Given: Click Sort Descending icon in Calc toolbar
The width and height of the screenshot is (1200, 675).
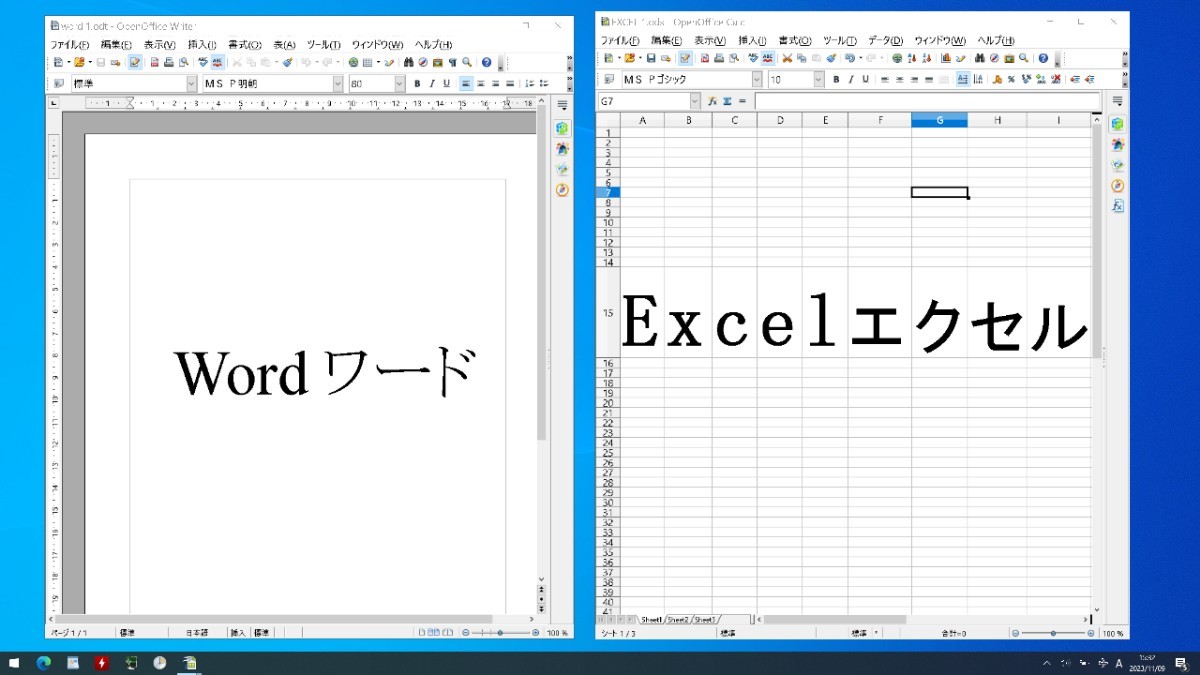Looking at the screenshot, I should 926,58.
